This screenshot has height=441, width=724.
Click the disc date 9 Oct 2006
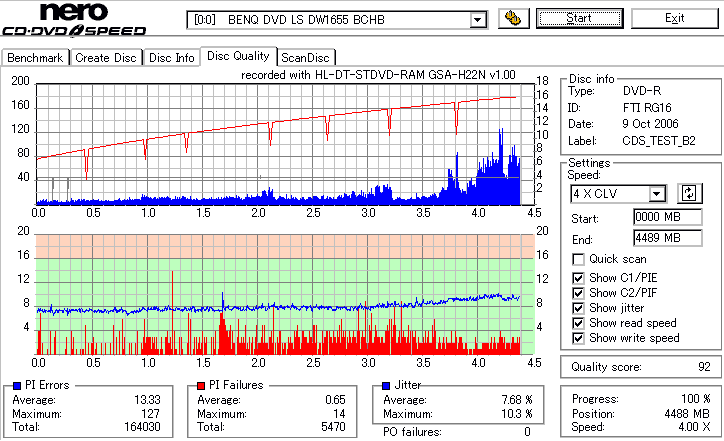tap(650, 124)
